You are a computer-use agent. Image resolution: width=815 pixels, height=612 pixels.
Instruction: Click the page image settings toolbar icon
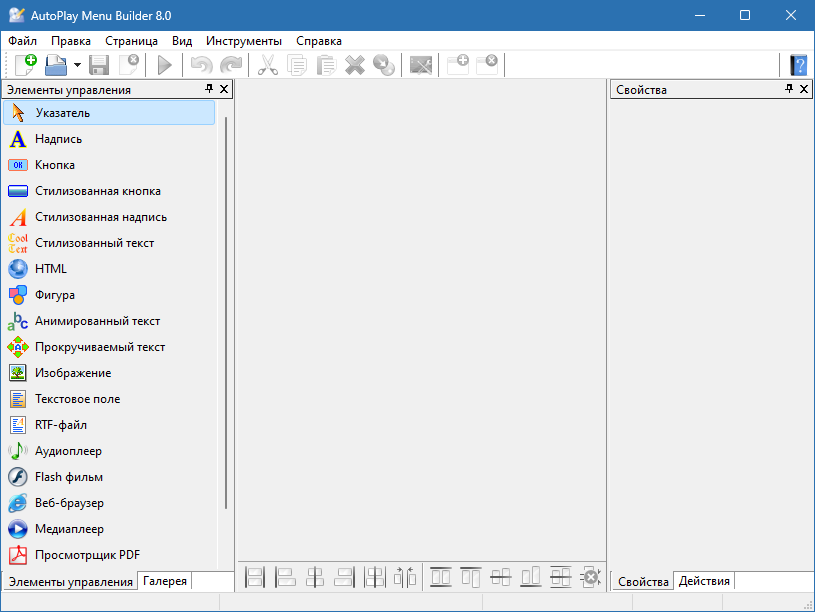point(420,65)
